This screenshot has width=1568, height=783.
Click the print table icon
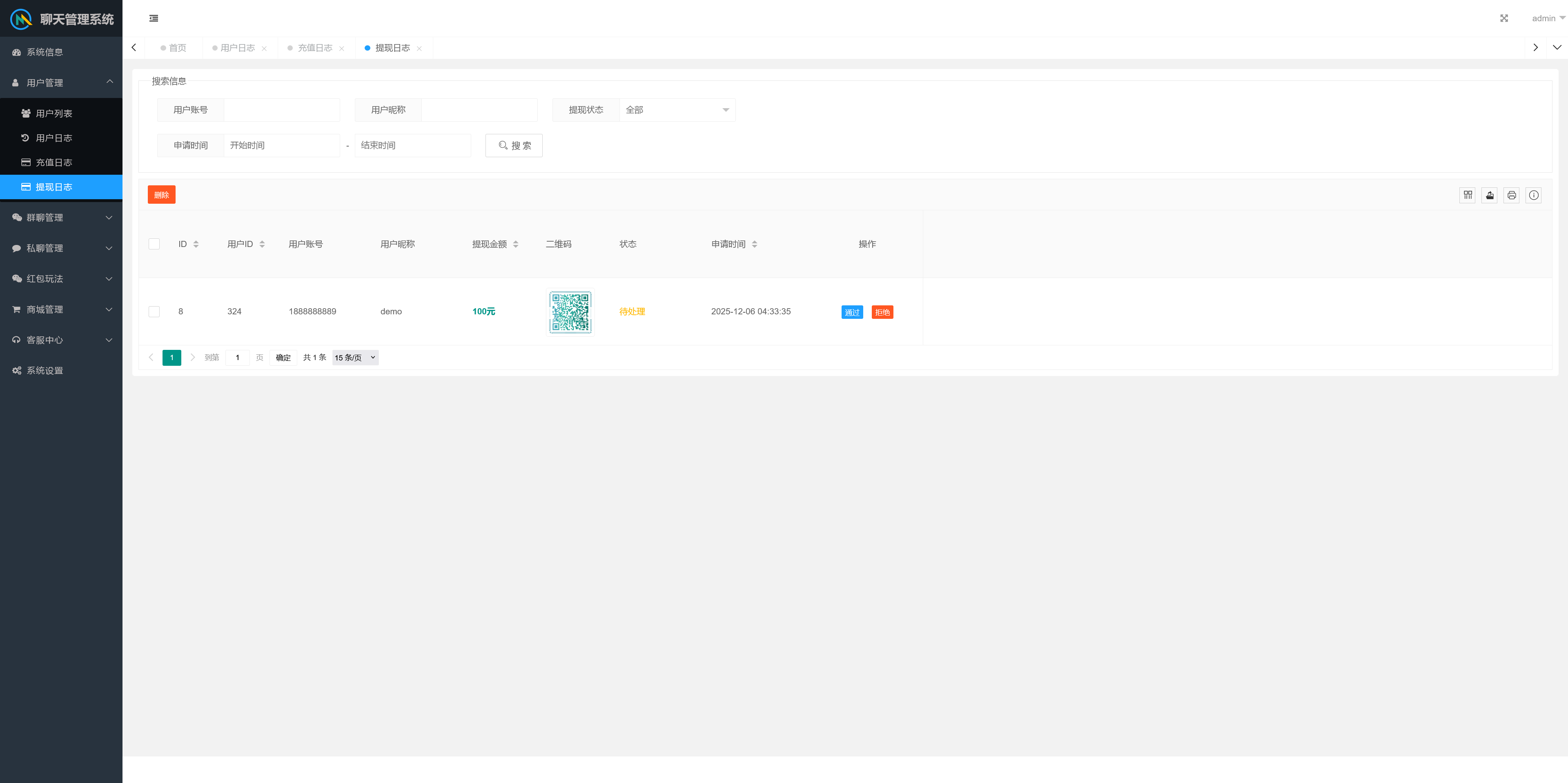coord(1511,195)
